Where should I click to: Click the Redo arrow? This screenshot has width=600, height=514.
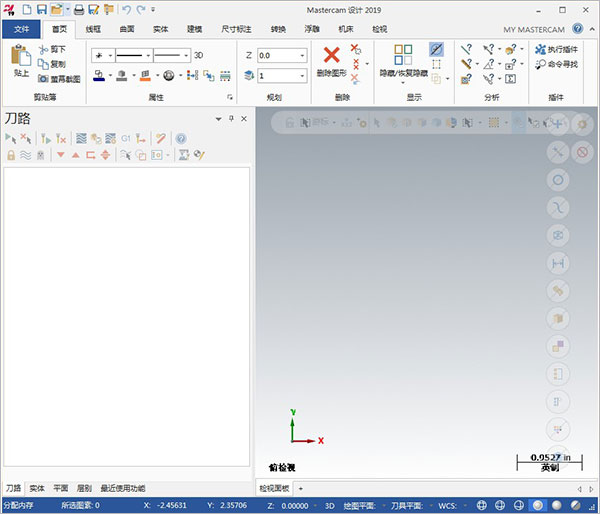(x=141, y=10)
